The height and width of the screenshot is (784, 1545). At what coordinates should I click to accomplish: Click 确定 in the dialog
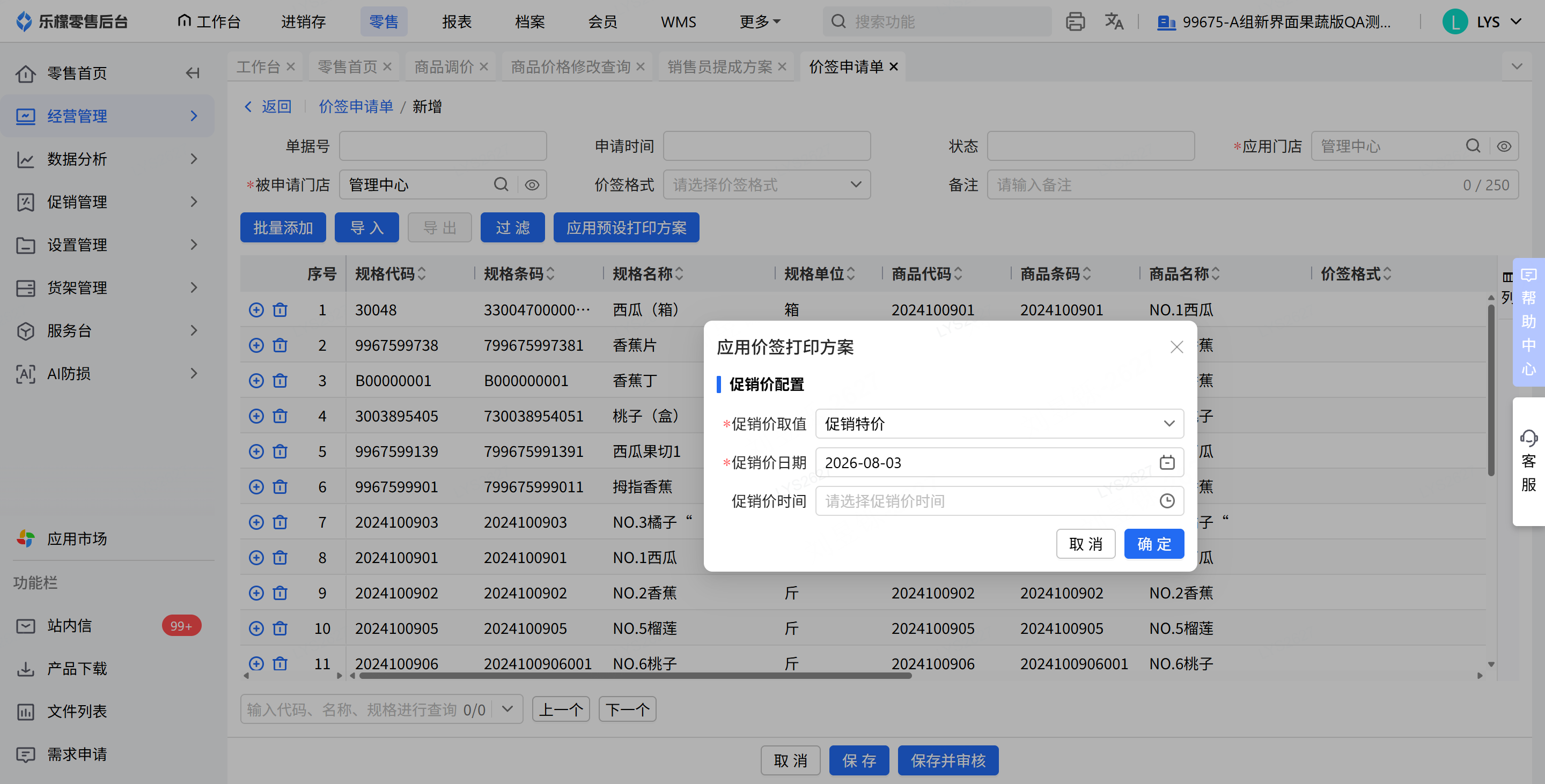click(1154, 544)
